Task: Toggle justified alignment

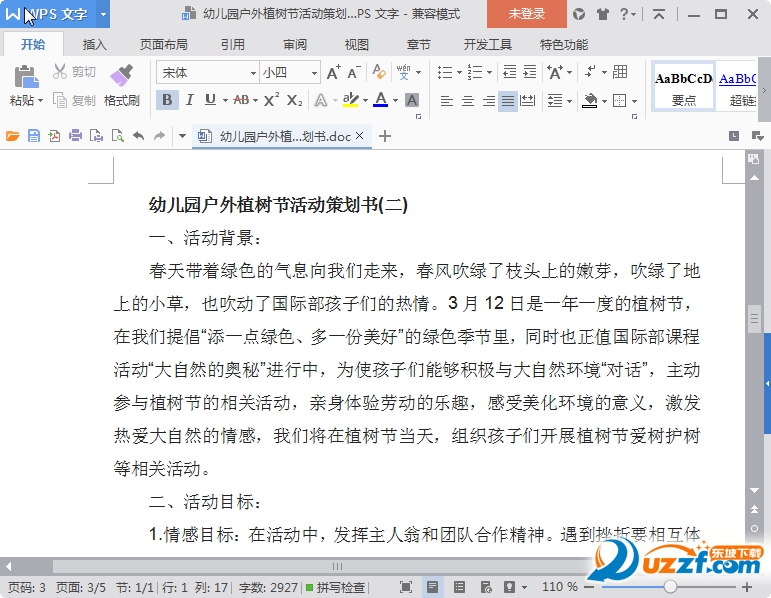Action: click(507, 101)
